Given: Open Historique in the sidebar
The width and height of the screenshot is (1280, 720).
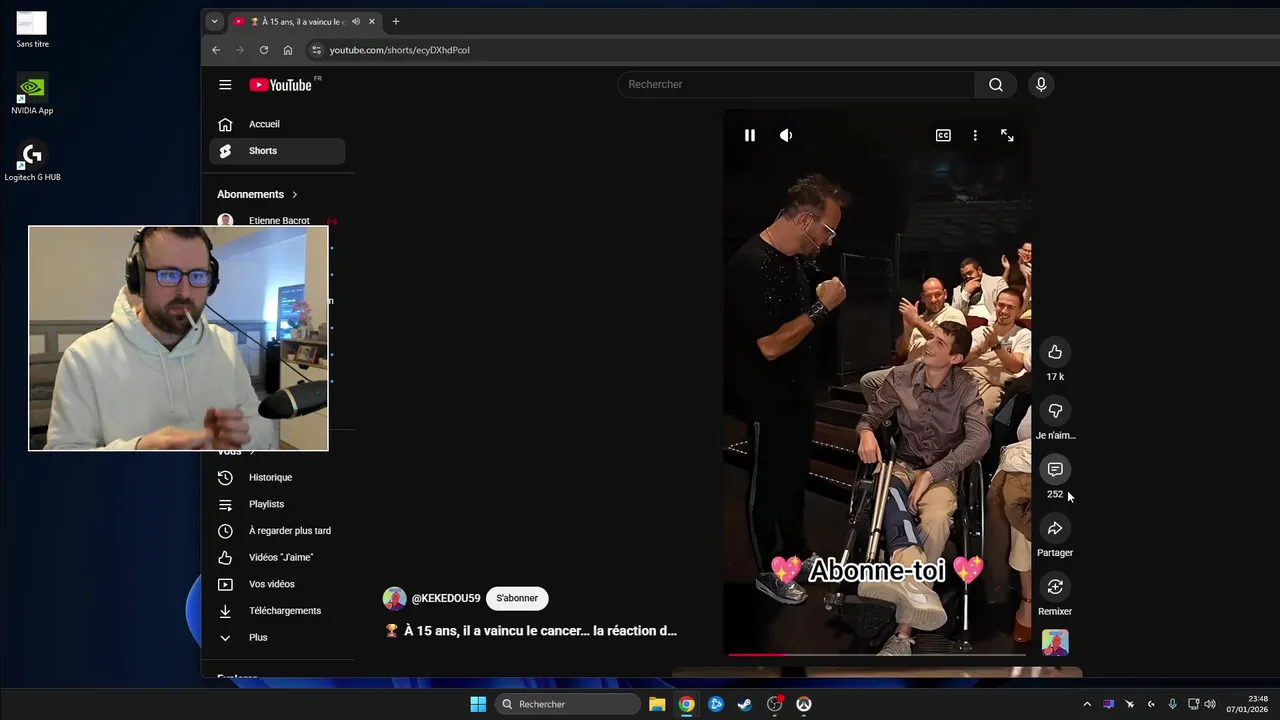Looking at the screenshot, I should pos(277,477).
